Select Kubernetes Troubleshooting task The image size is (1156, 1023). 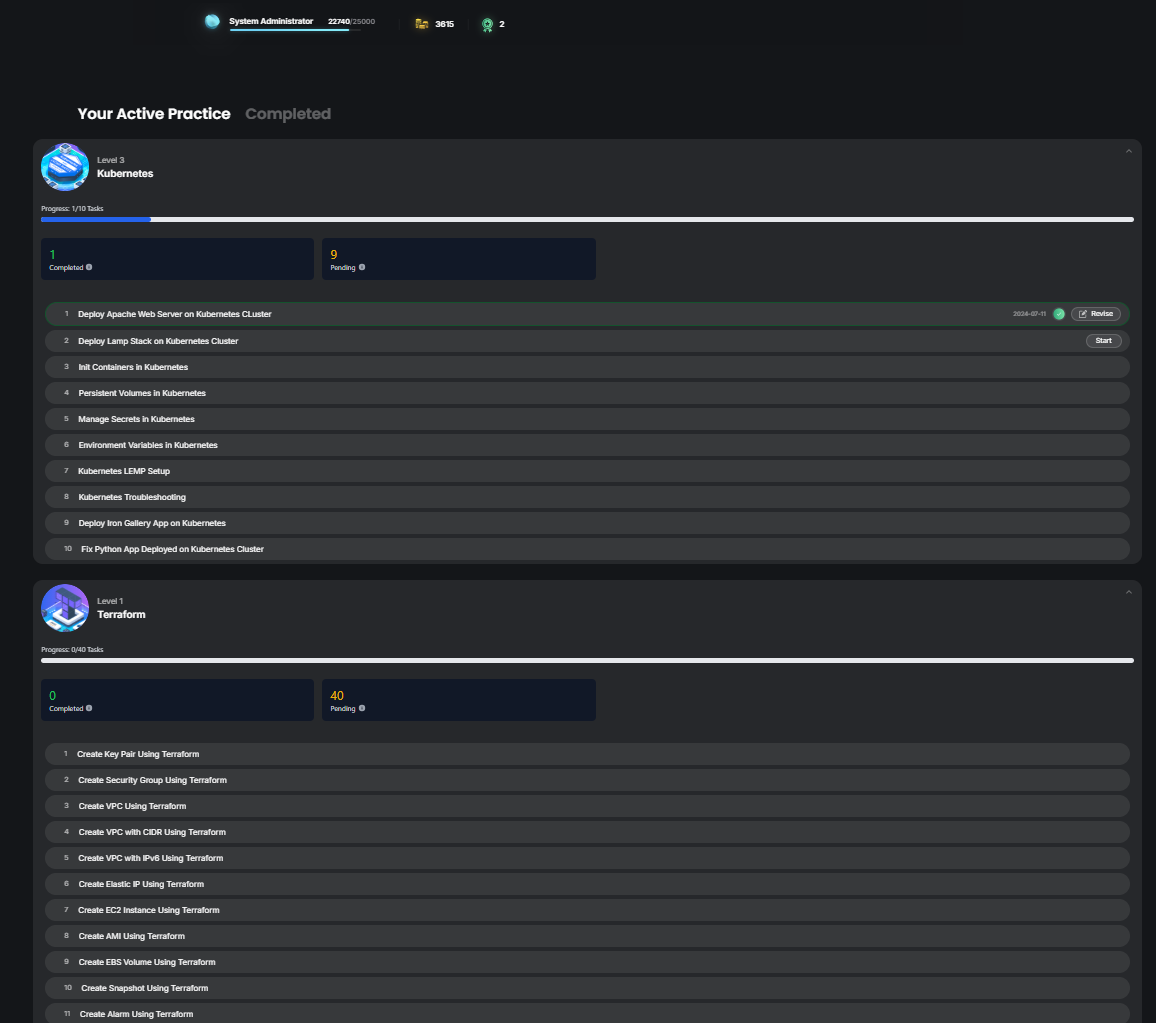tap(587, 497)
